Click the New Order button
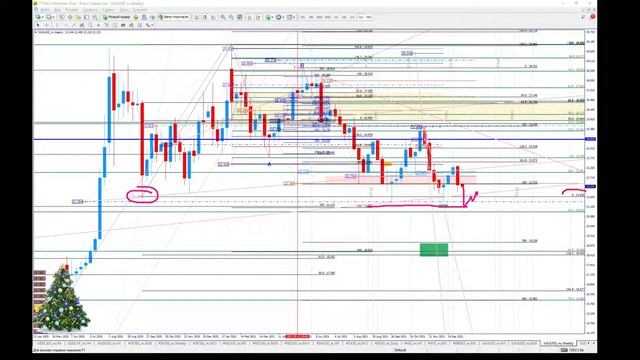640x360 pixels. click(x=116, y=17)
